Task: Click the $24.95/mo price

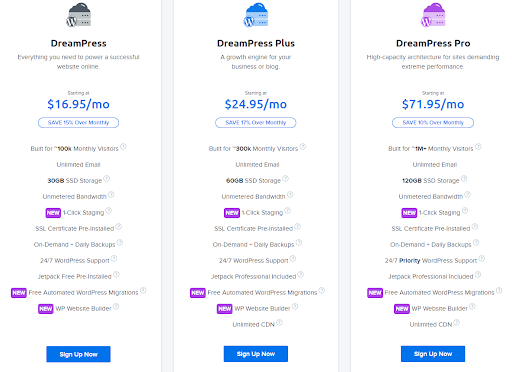Action: click(x=256, y=104)
